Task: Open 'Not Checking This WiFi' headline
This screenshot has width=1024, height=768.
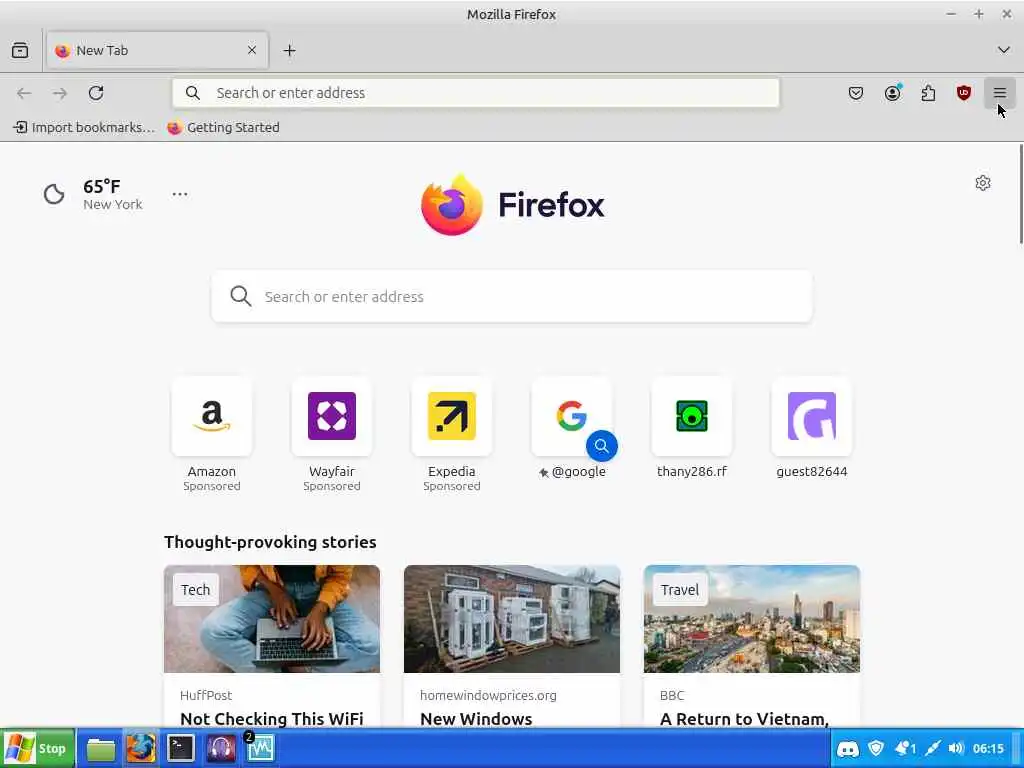Action: pos(272,718)
